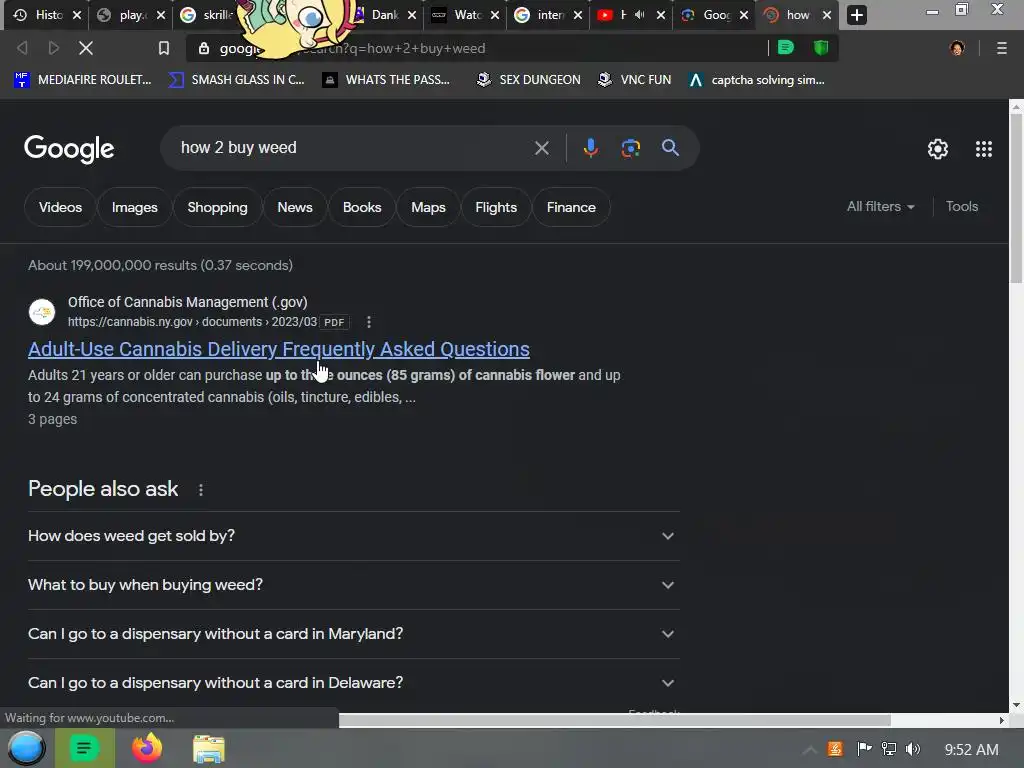Expand 'What to buy when buying weed?'

[x=354, y=585]
